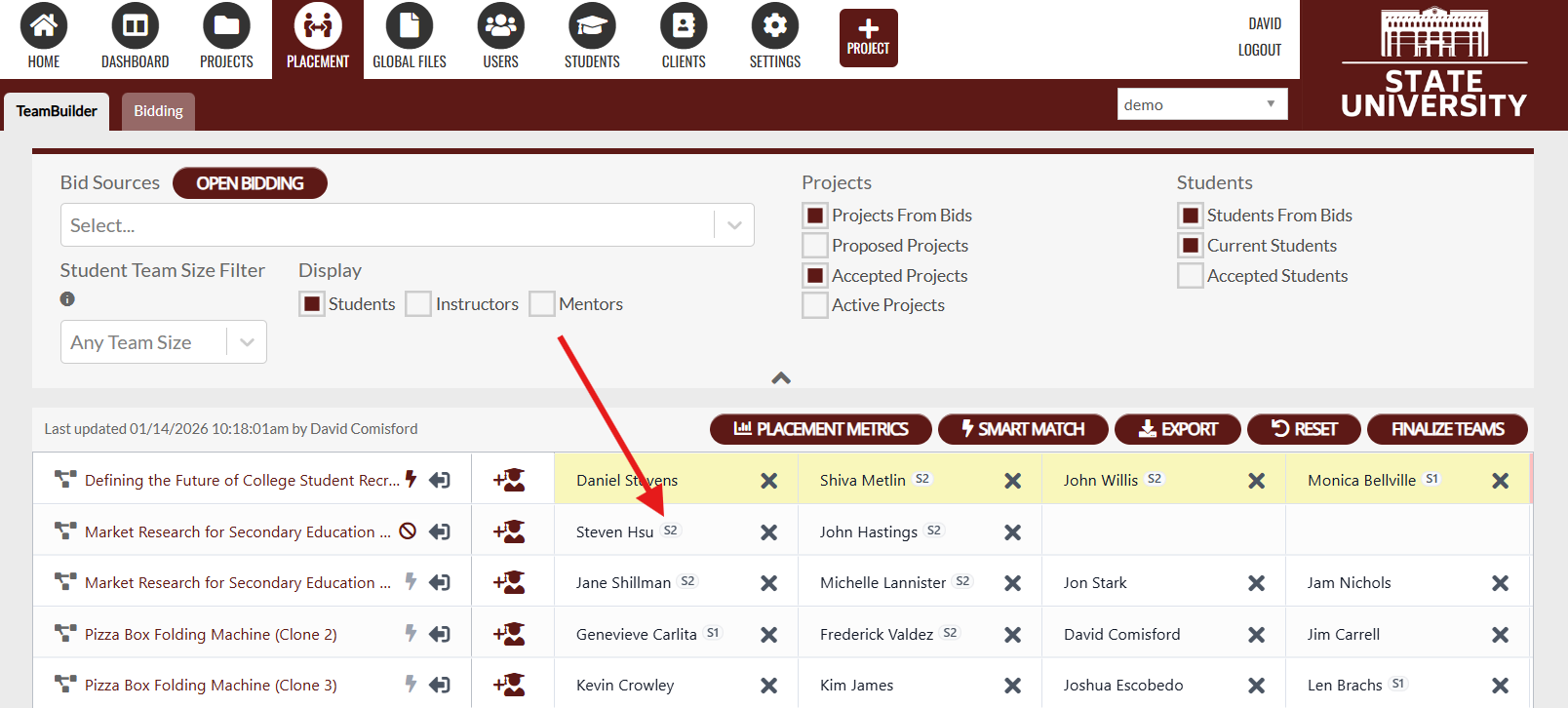Select the TeamBuilder tab
This screenshot has width=1568, height=708.
57,111
